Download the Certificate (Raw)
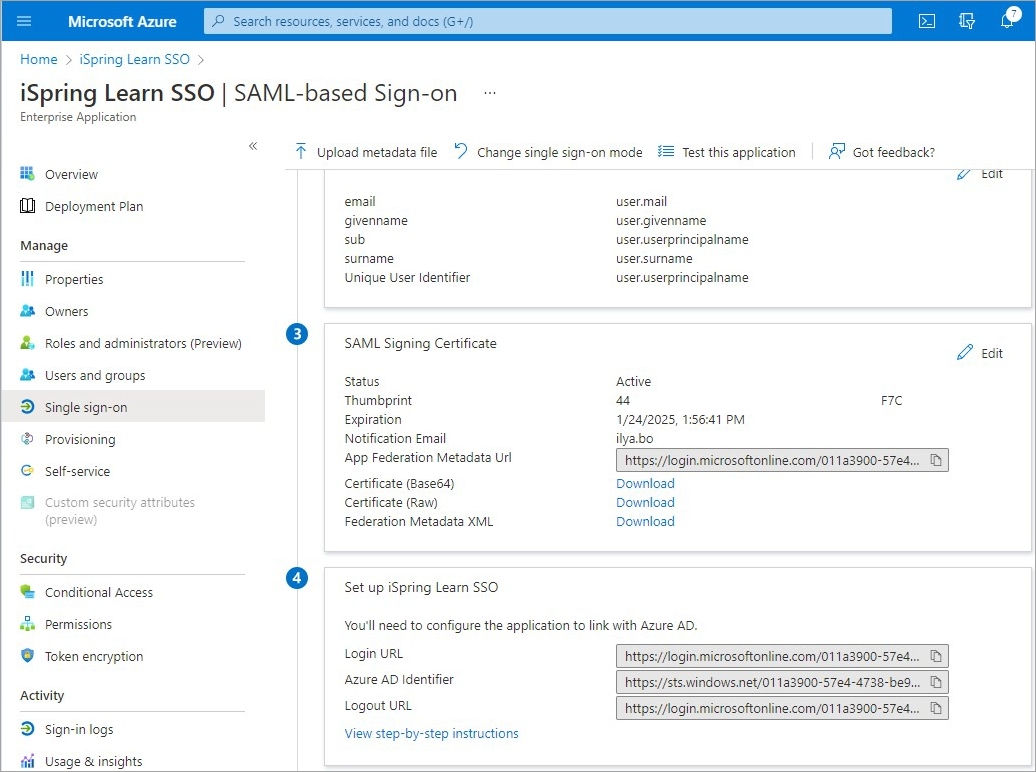The height and width of the screenshot is (772, 1036). (x=645, y=502)
